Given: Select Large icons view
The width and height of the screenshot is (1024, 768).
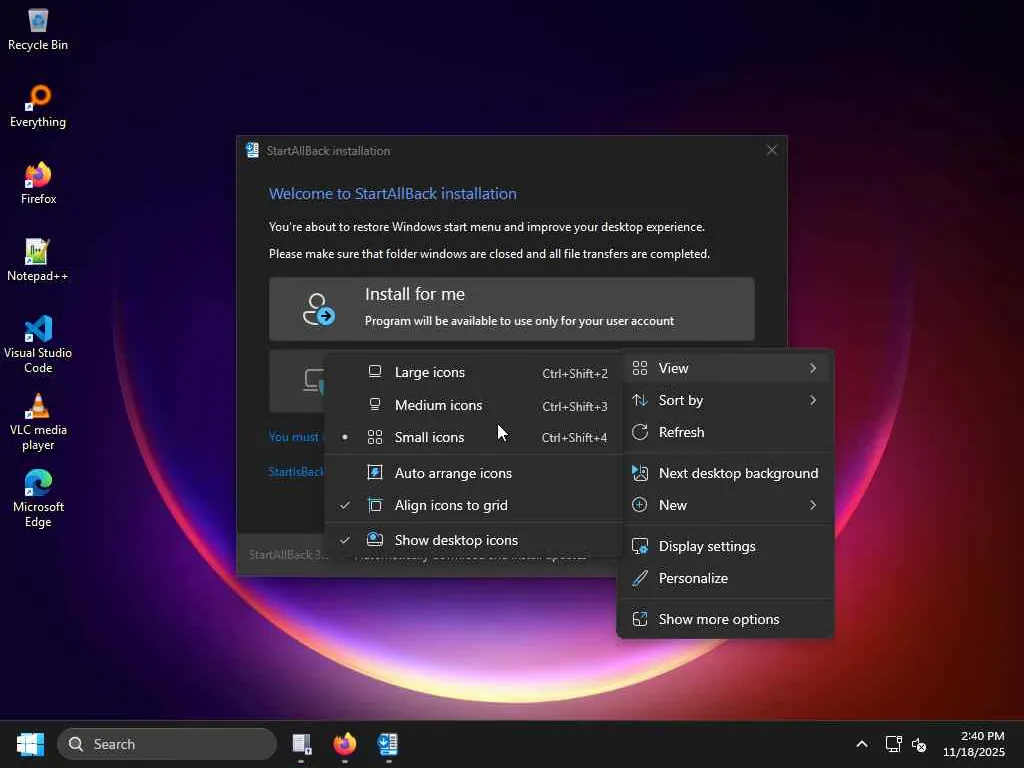Looking at the screenshot, I should tap(473, 372).
